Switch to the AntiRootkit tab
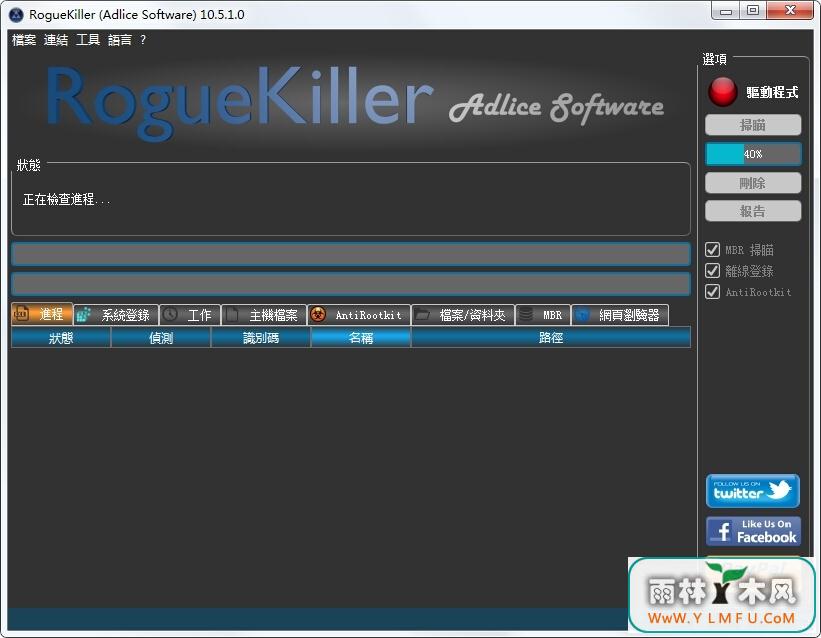 pos(359,315)
